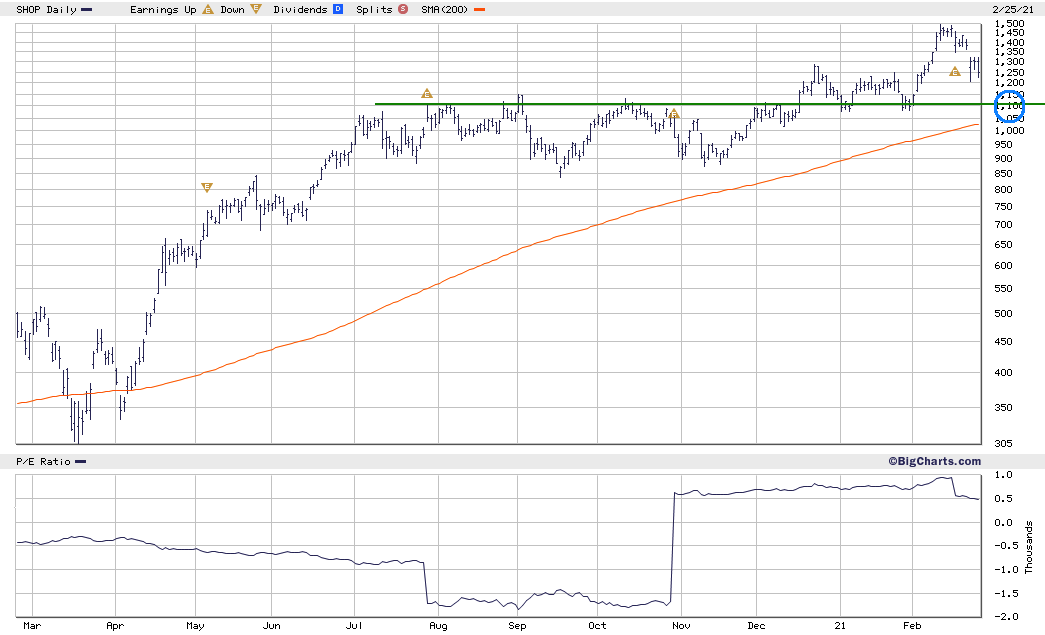Click the '550' price axis value
This screenshot has width=1045, height=635.
click(1003, 289)
